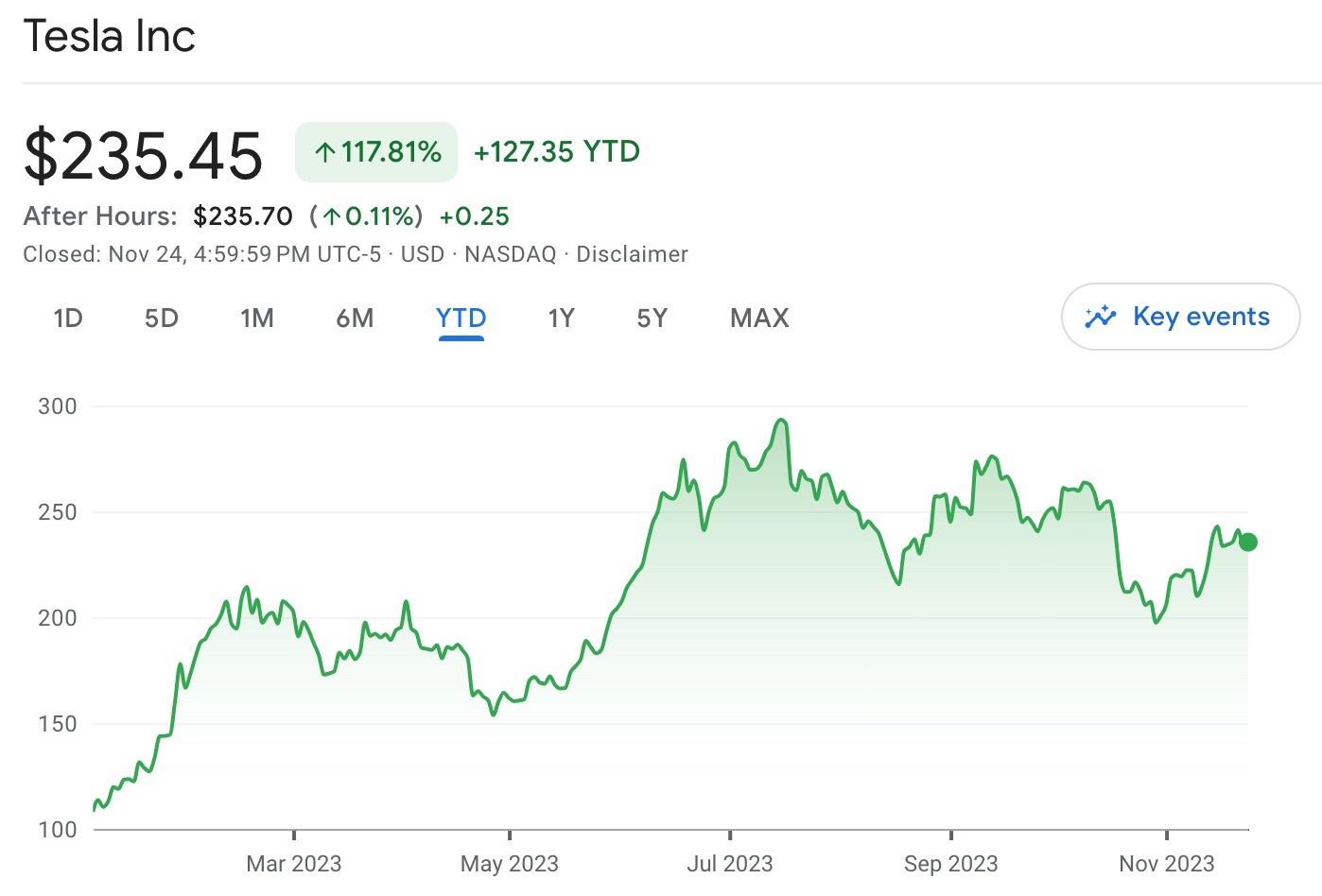Screen dimensions: 1322x896
Task: Switch to the 1D chart range
Action: 68,318
